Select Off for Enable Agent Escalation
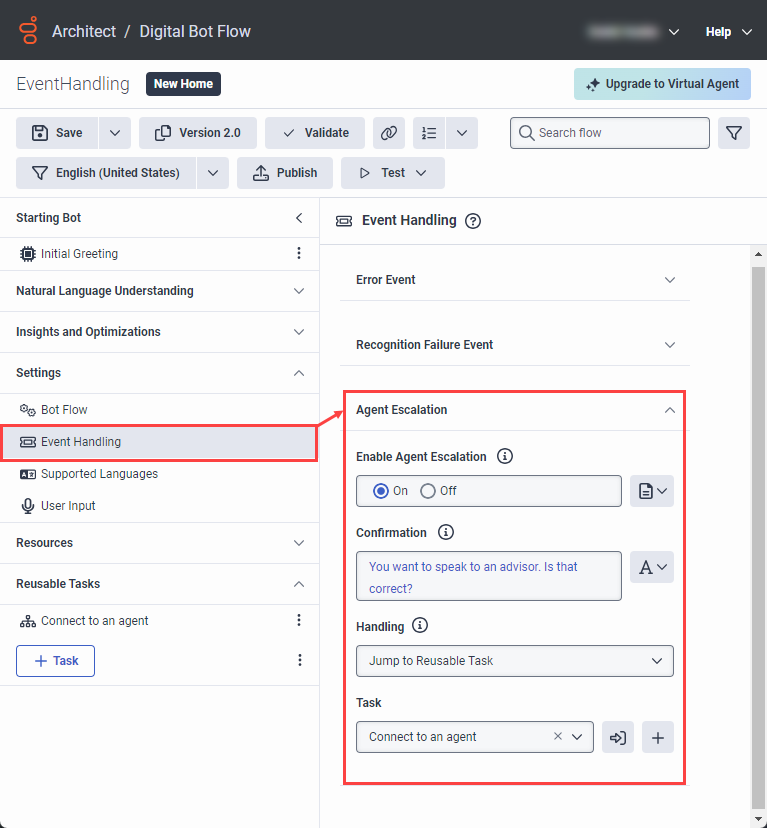Image resolution: width=767 pixels, height=828 pixels. click(x=428, y=491)
